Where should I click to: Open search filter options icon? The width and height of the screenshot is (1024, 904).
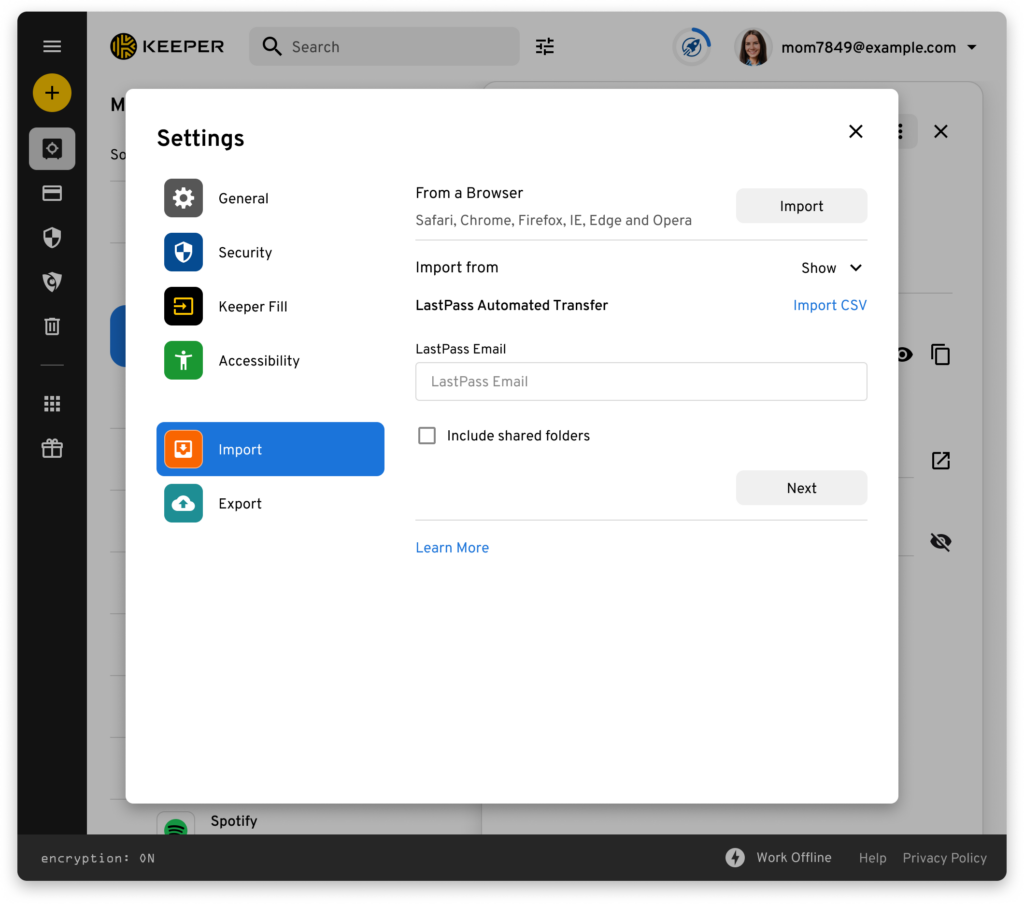(x=545, y=46)
